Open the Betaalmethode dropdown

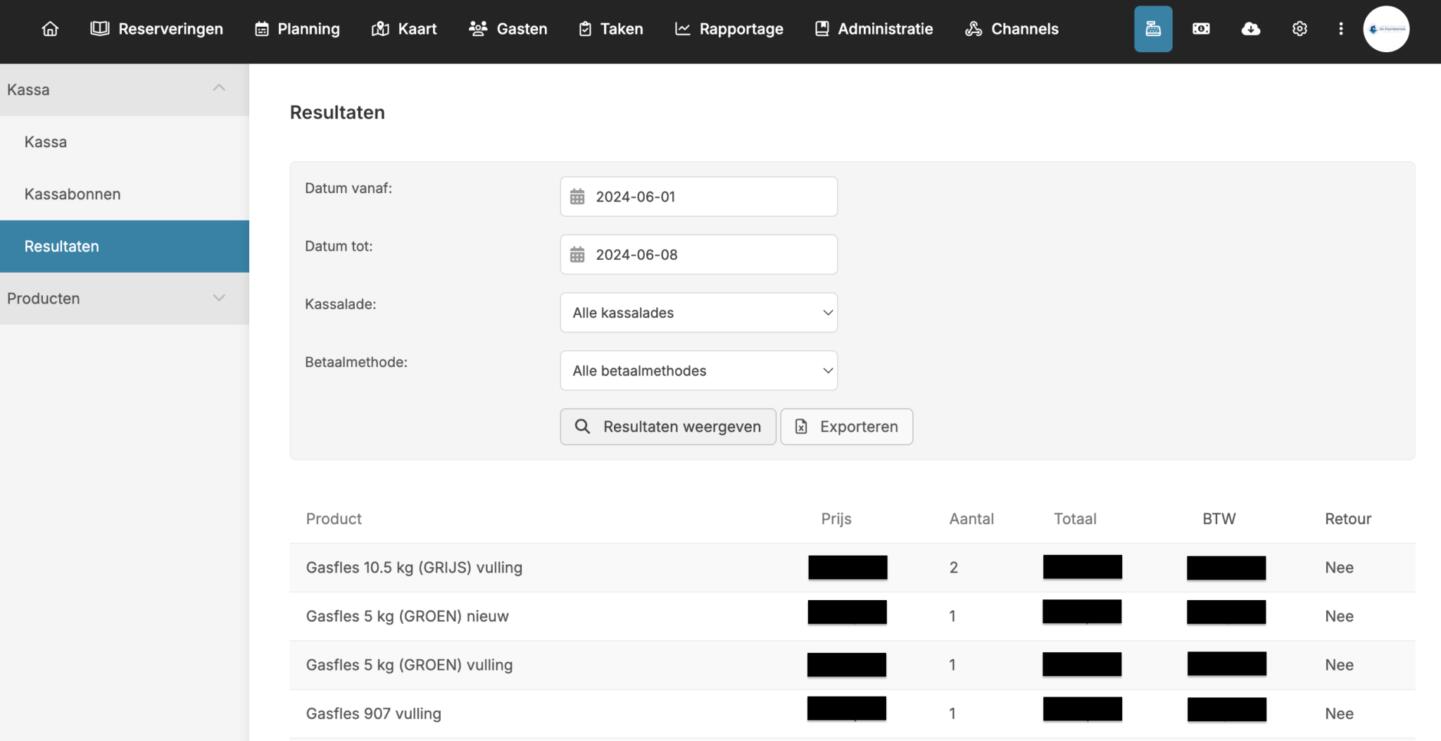pos(698,371)
